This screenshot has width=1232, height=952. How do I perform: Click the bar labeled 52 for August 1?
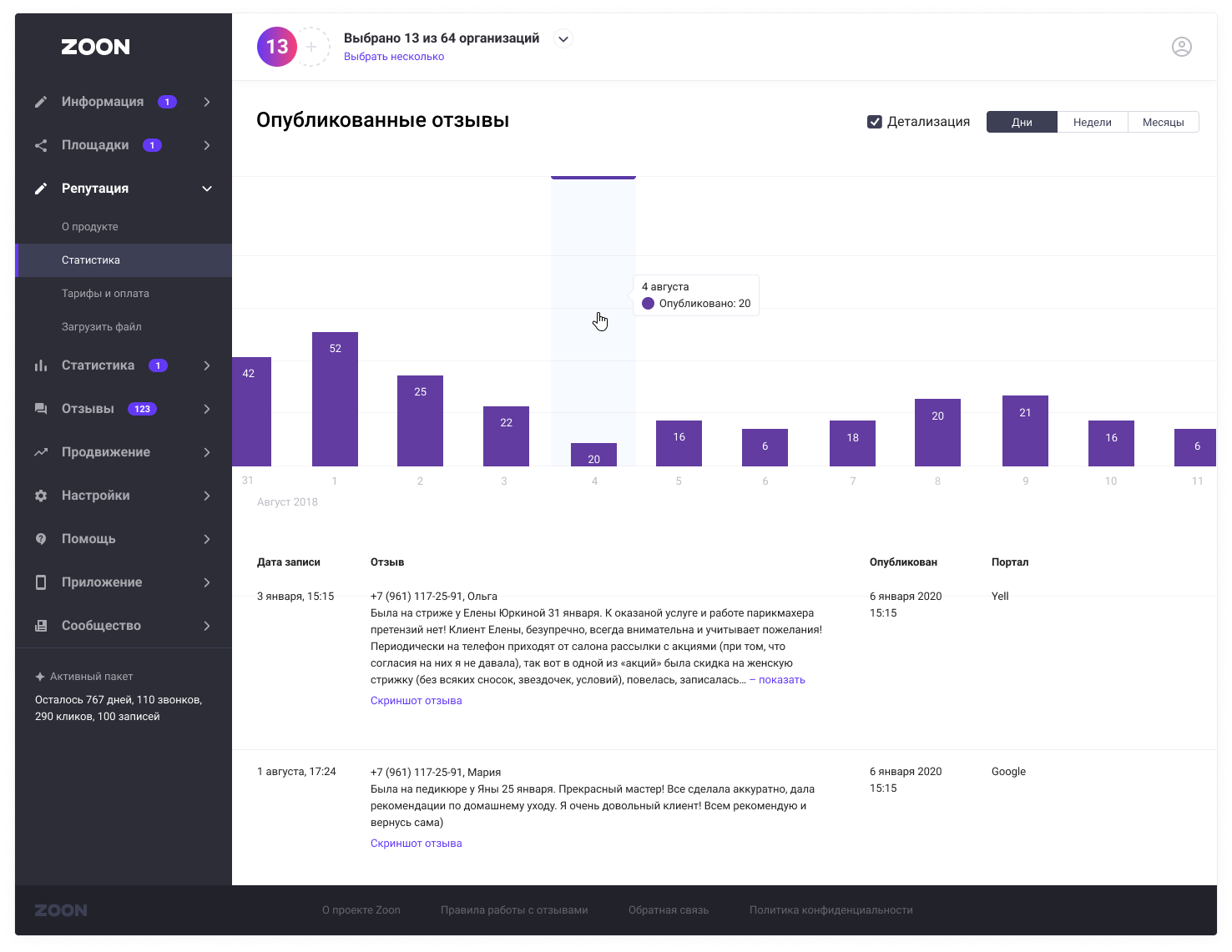335,399
